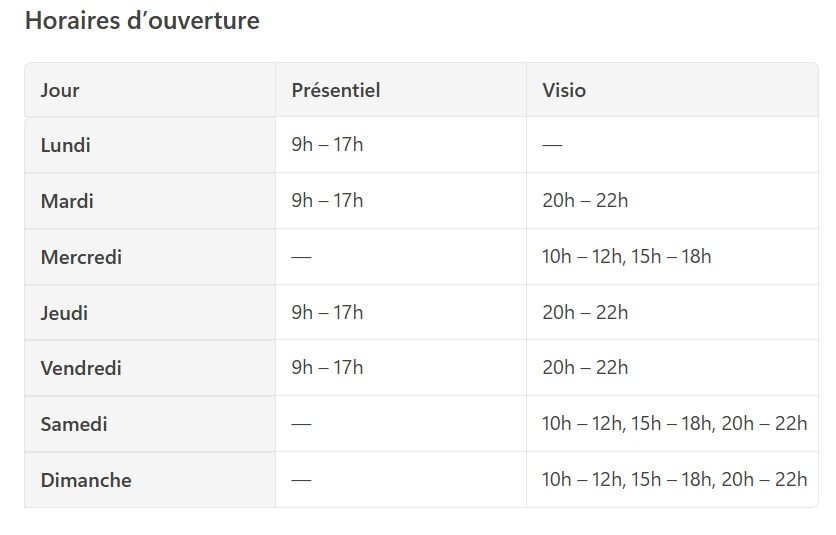Image resolution: width=836 pixels, height=535 pixels.
Task: Select the "Mardi" row label
Action: coord(67,201)
